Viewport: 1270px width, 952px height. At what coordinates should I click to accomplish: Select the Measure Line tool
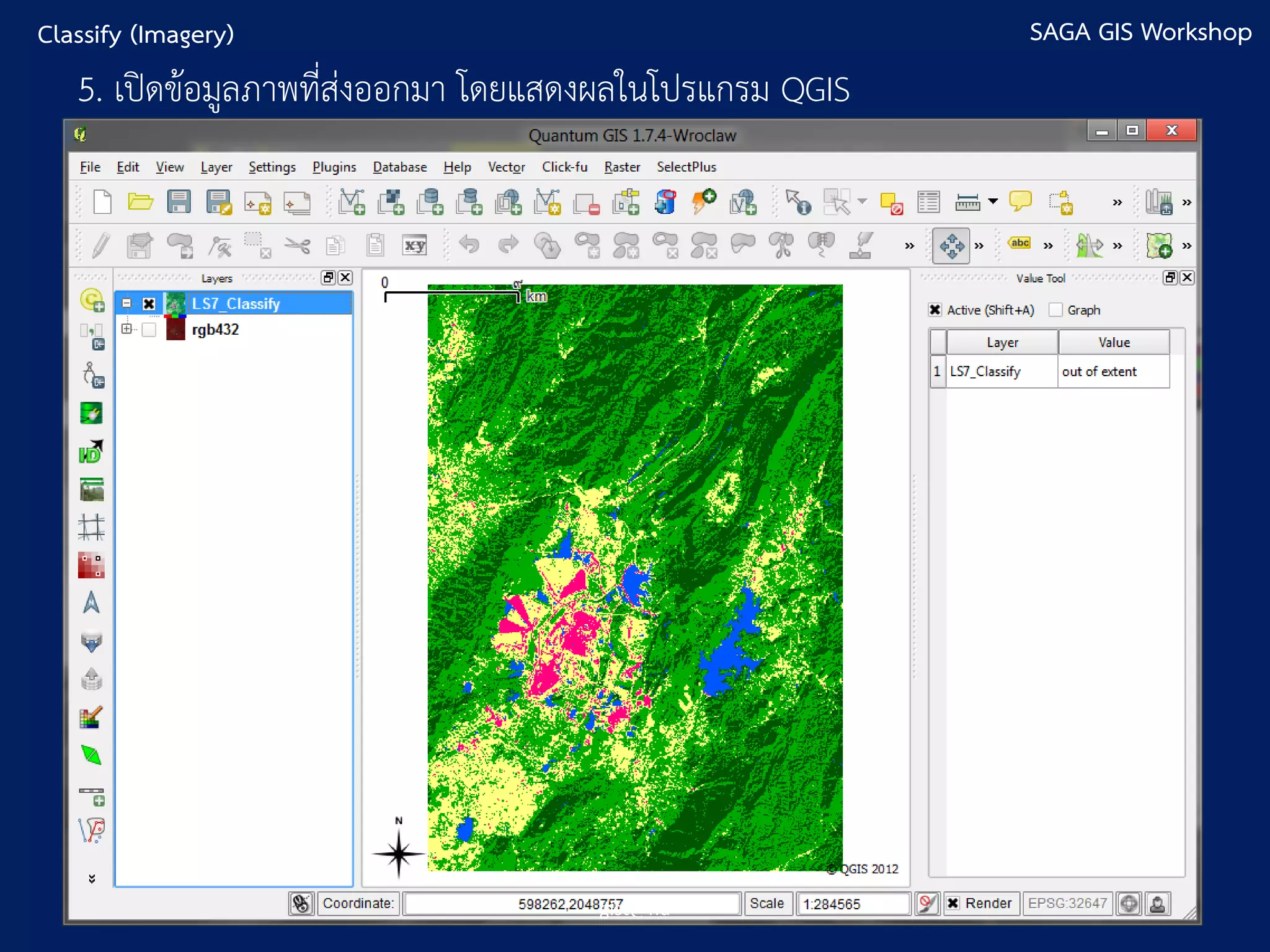coord(967,202)
